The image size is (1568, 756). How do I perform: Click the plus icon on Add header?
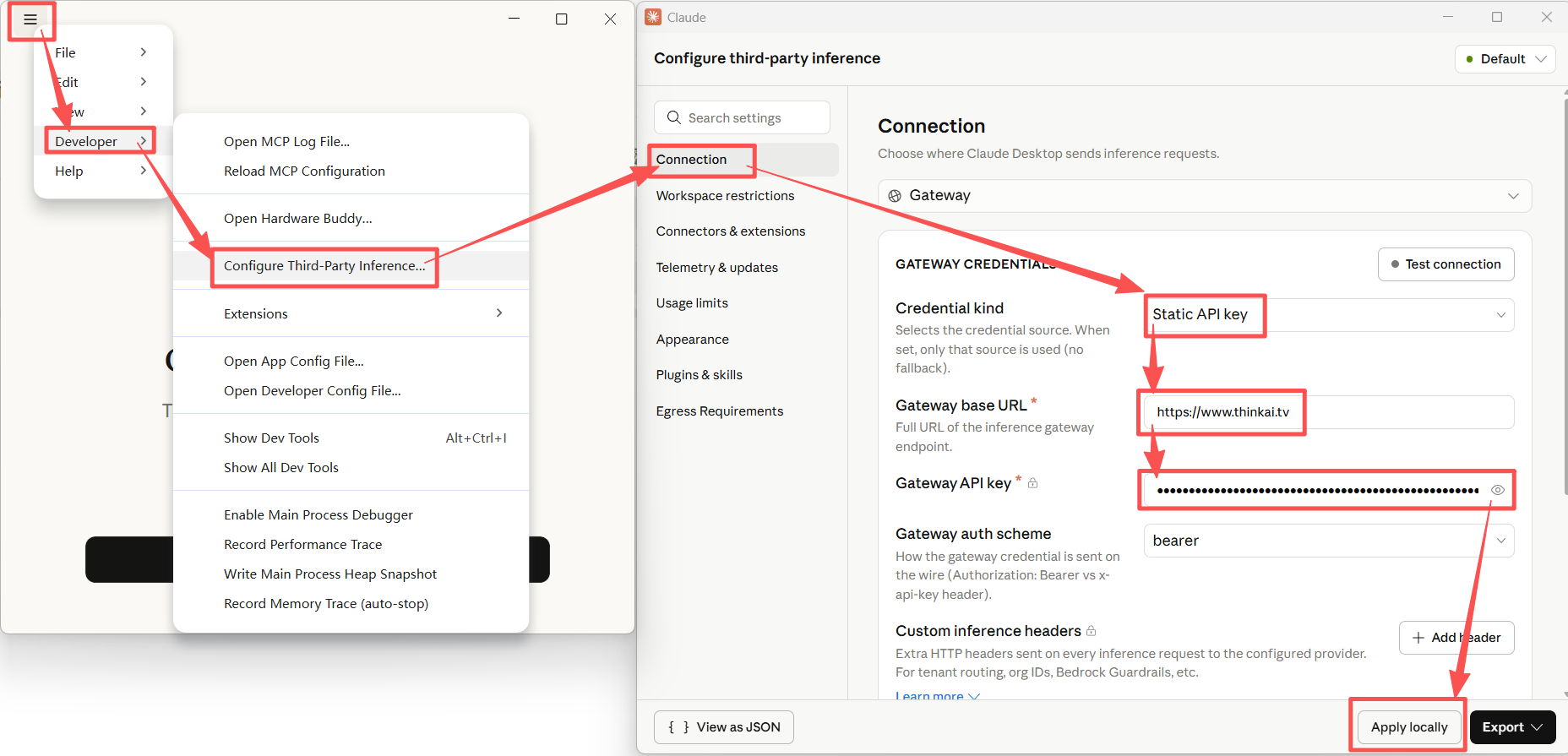1418,638
